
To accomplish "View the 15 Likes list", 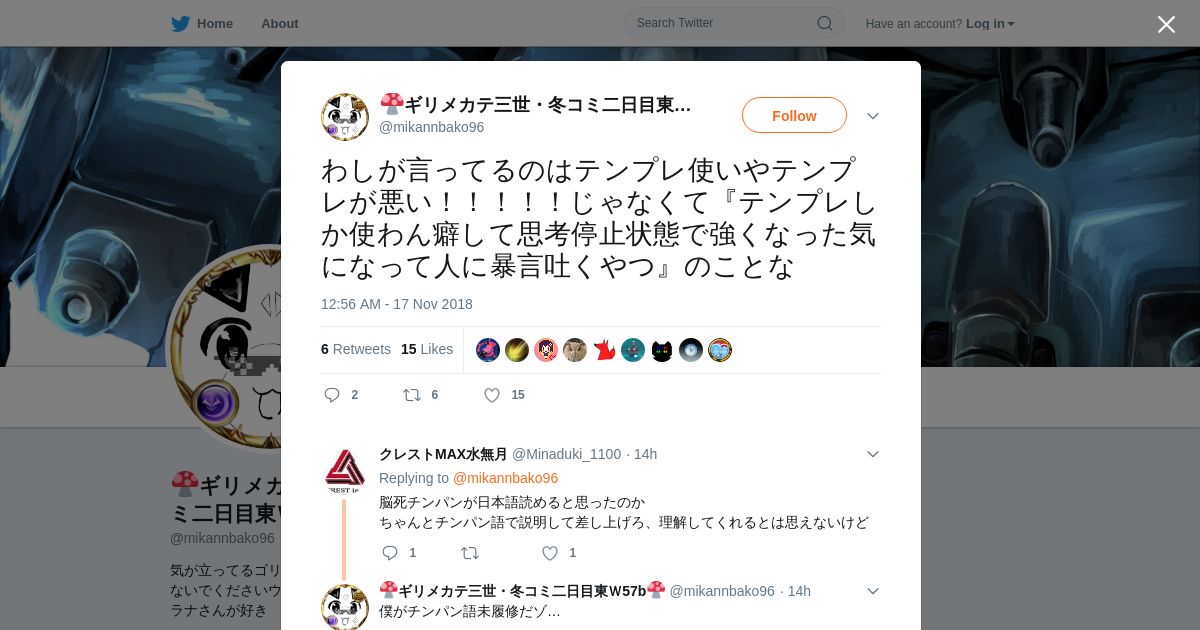I will click(427, 349).
